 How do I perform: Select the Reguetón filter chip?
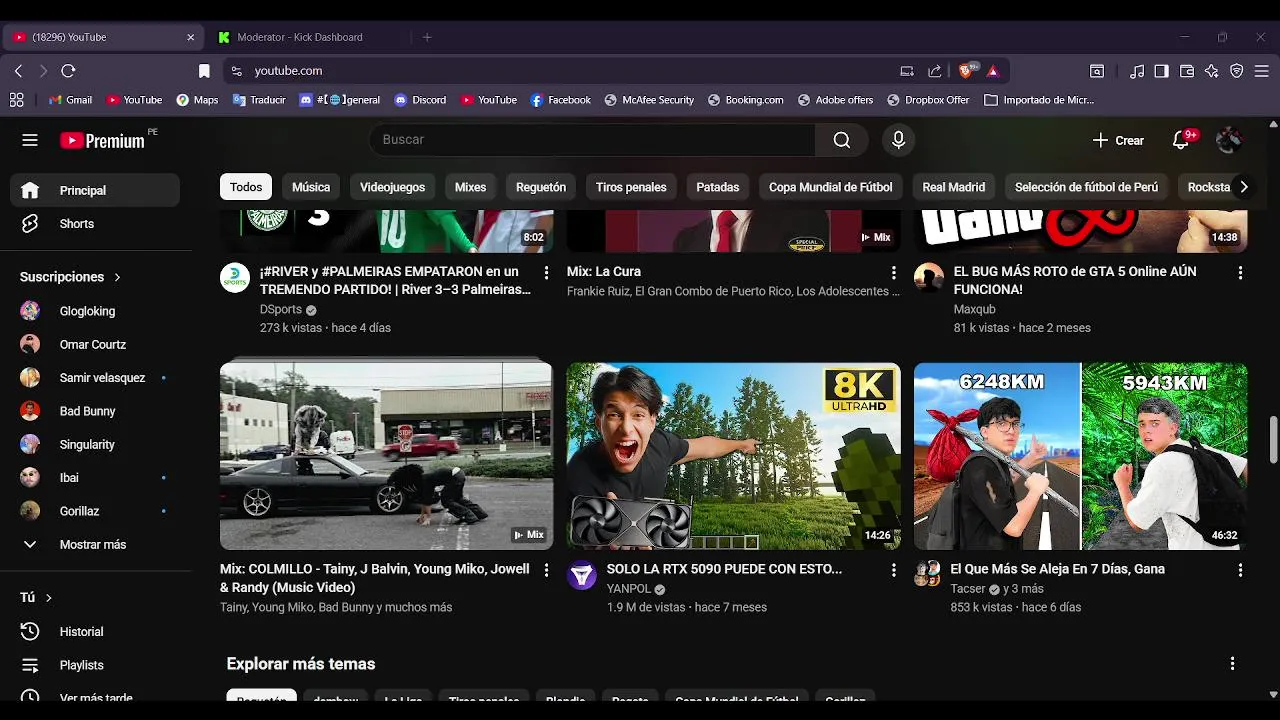[541, 187]
